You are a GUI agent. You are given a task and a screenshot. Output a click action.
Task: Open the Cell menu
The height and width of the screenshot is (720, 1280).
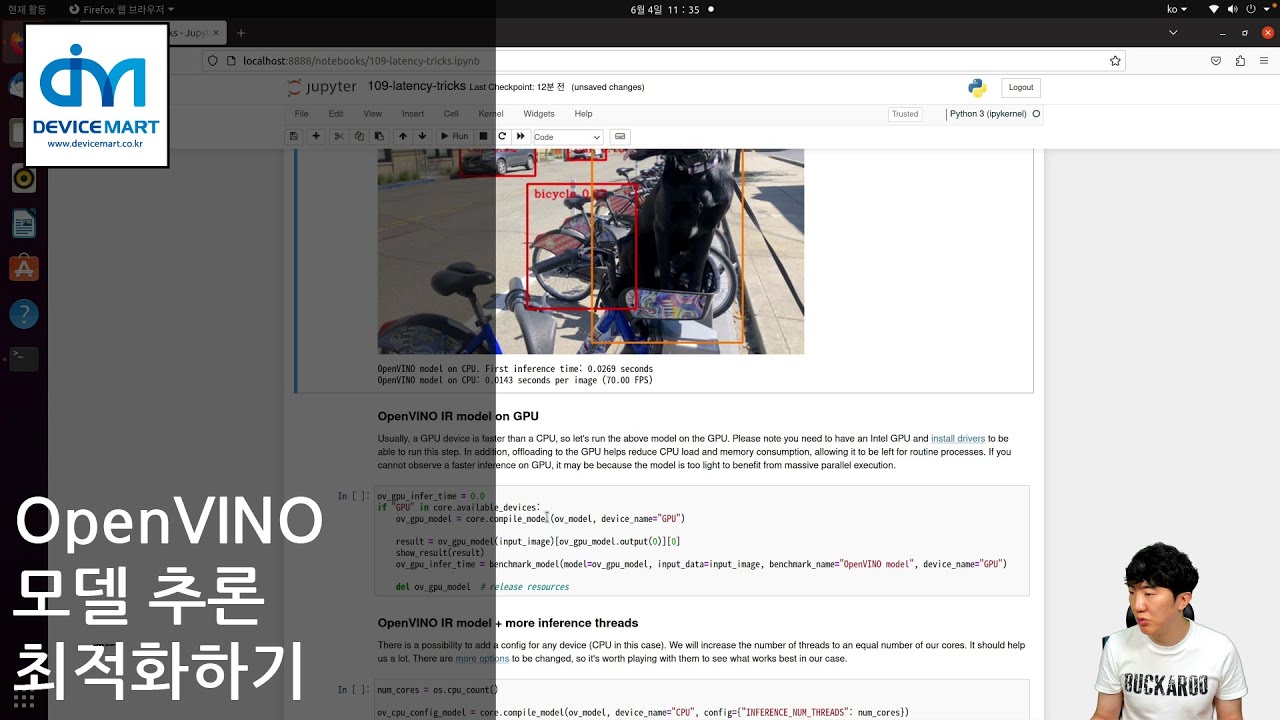[x=451, y=114]
